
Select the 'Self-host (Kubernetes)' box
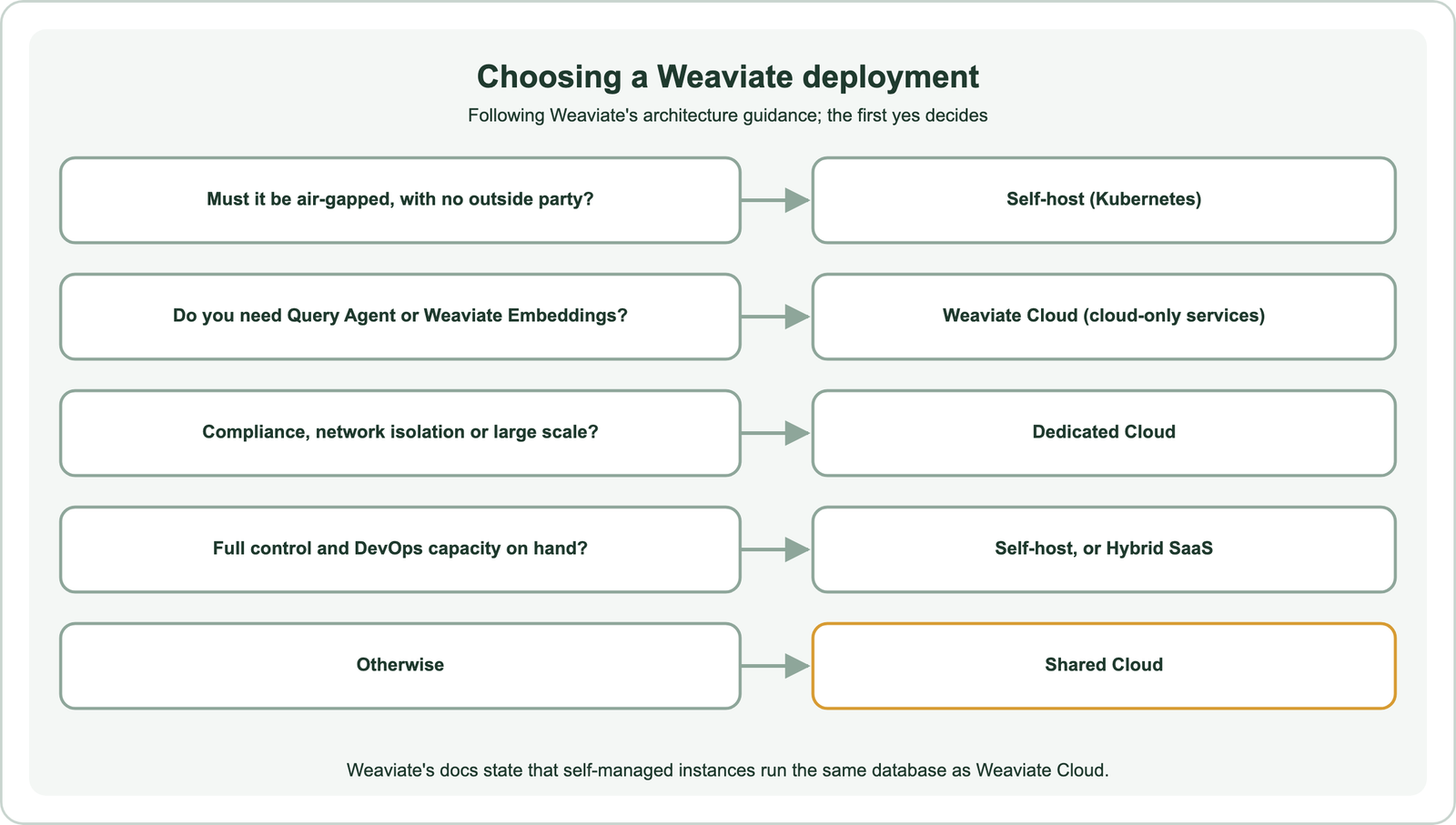coord(1104,200)
